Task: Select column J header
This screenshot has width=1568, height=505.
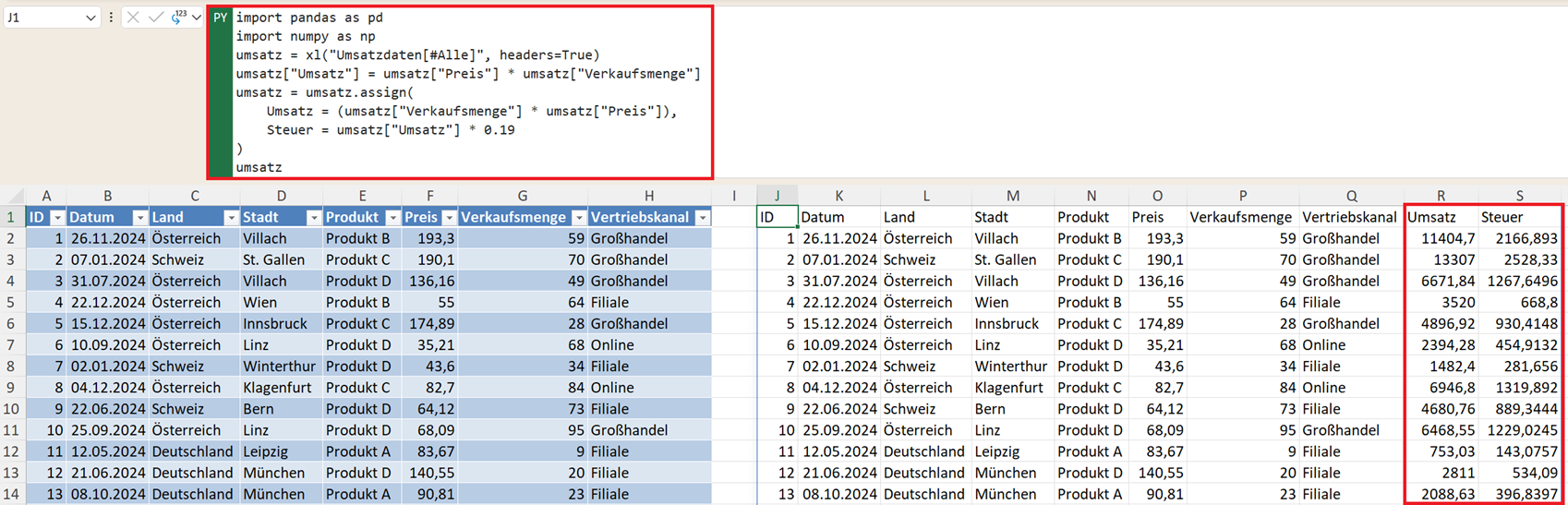Action: coord(777,196)
